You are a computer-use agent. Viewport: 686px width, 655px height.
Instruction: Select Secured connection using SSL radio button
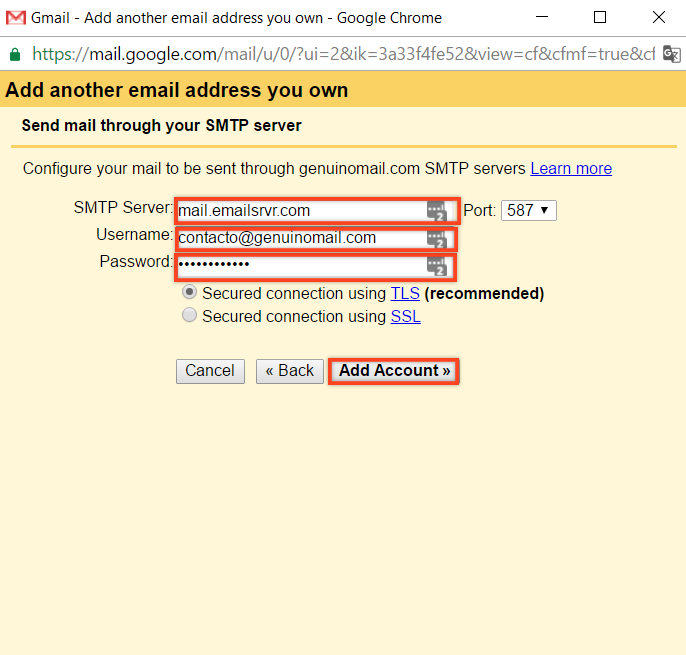189,315
